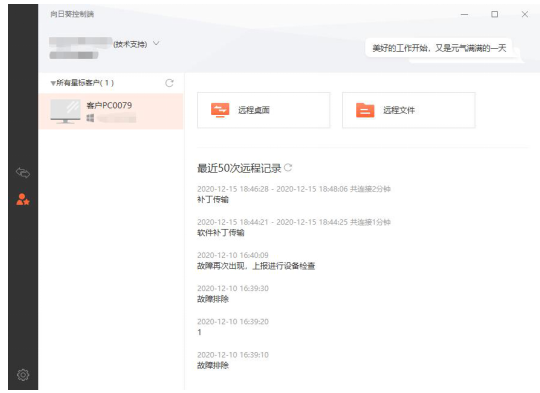This screenshot has width=540, height=393.
Task: Click the Windows logo under 客户PC0079
Action: pos(90,118)
